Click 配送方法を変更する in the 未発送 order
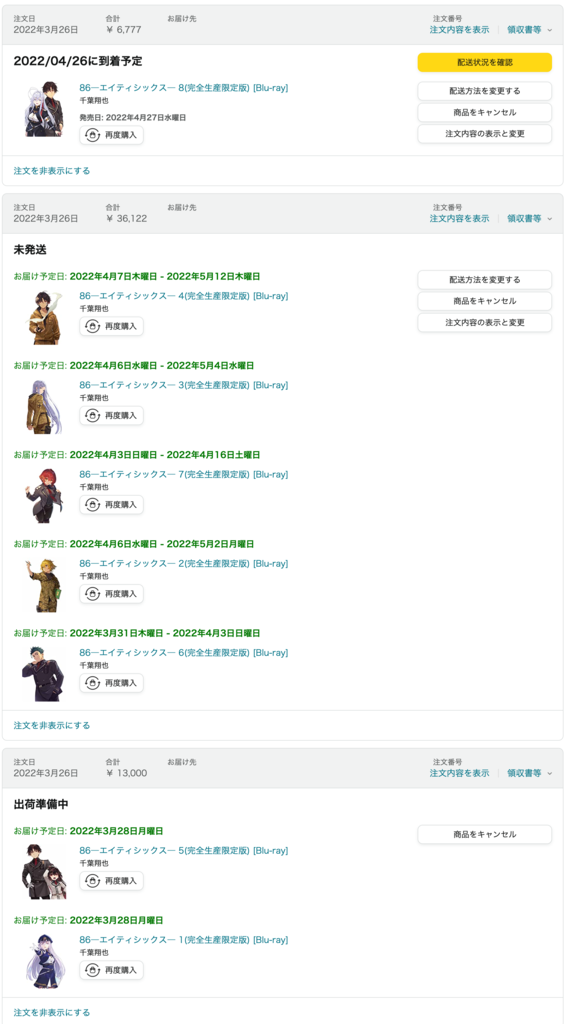The height and width of the screenshot is (1024, 572). 485,280
